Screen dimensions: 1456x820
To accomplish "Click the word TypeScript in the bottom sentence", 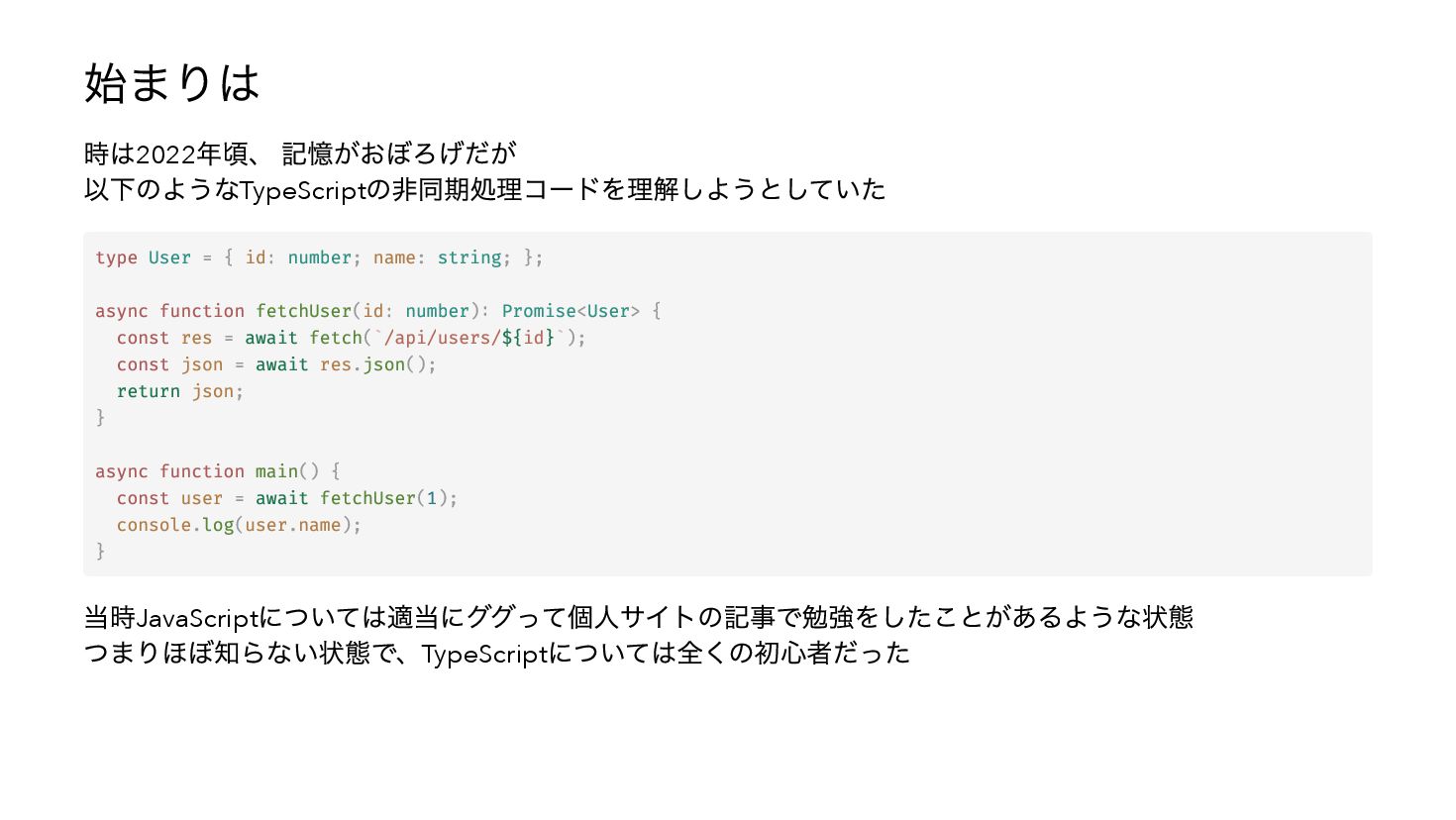I will tap(484, 655).
